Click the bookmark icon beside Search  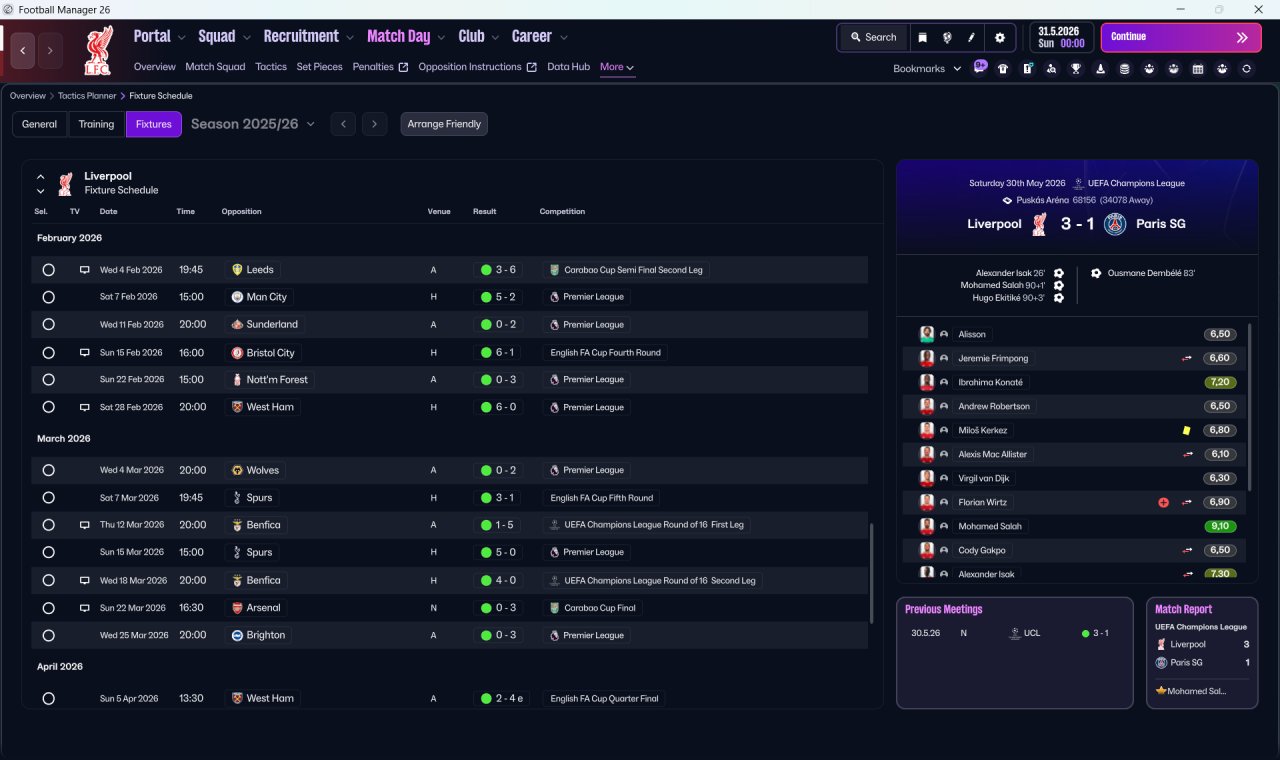click(x=922, y=37)
